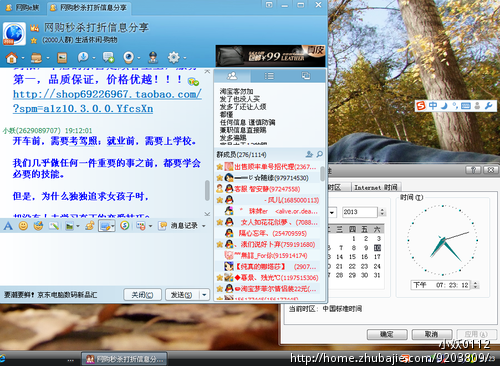500x366 pixels.
Task: Click the time field showing 07:23:12
Action: 440,285
